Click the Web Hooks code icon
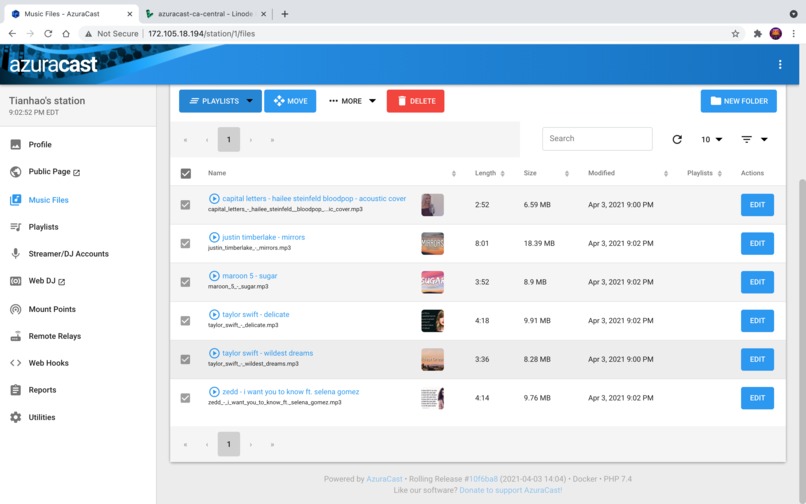This screenshot has width=806, height=504. coord(16,363)
